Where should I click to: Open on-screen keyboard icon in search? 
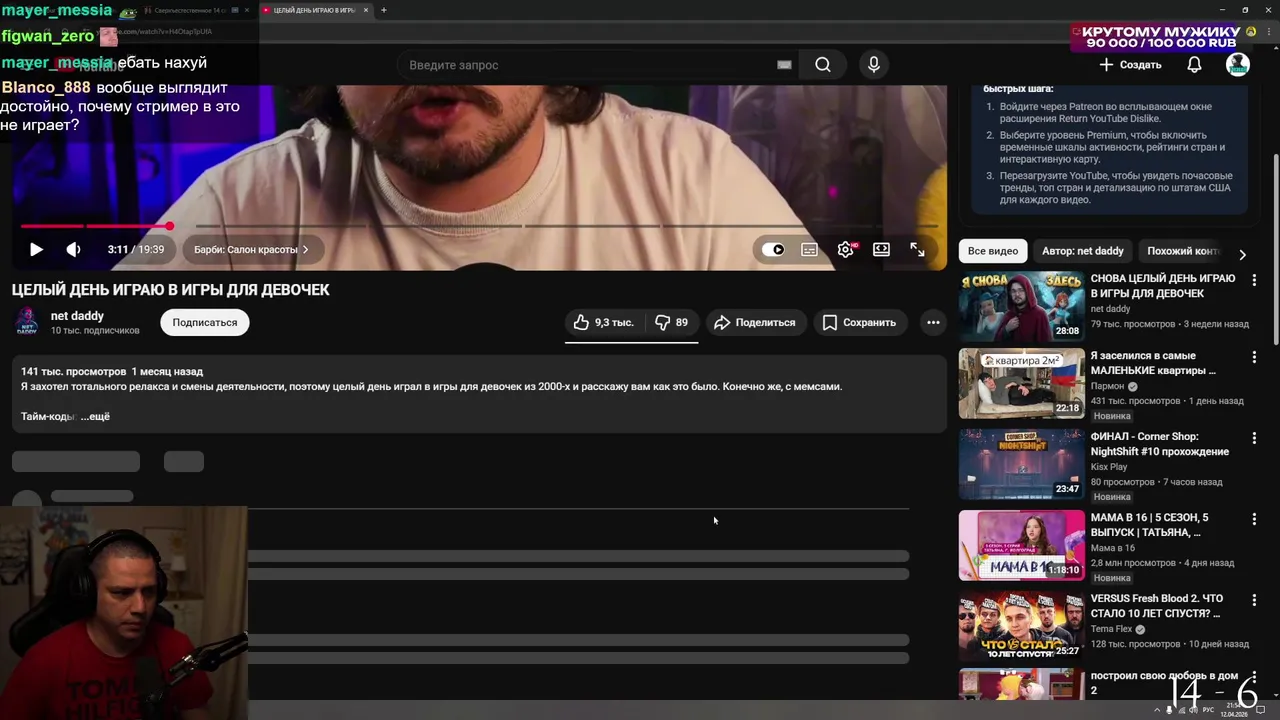pyautogui.click(x=784, y=65)
